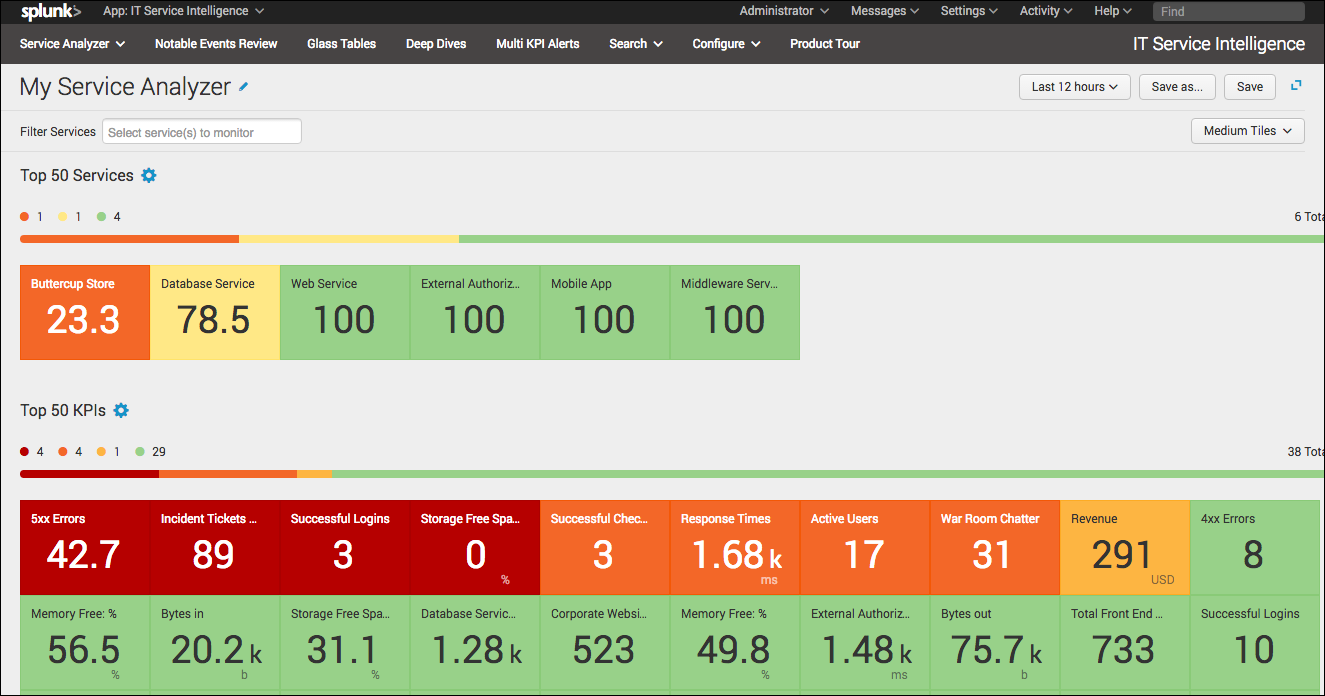Select the Memory Free 49.8 KPI tile

[735, 642]
